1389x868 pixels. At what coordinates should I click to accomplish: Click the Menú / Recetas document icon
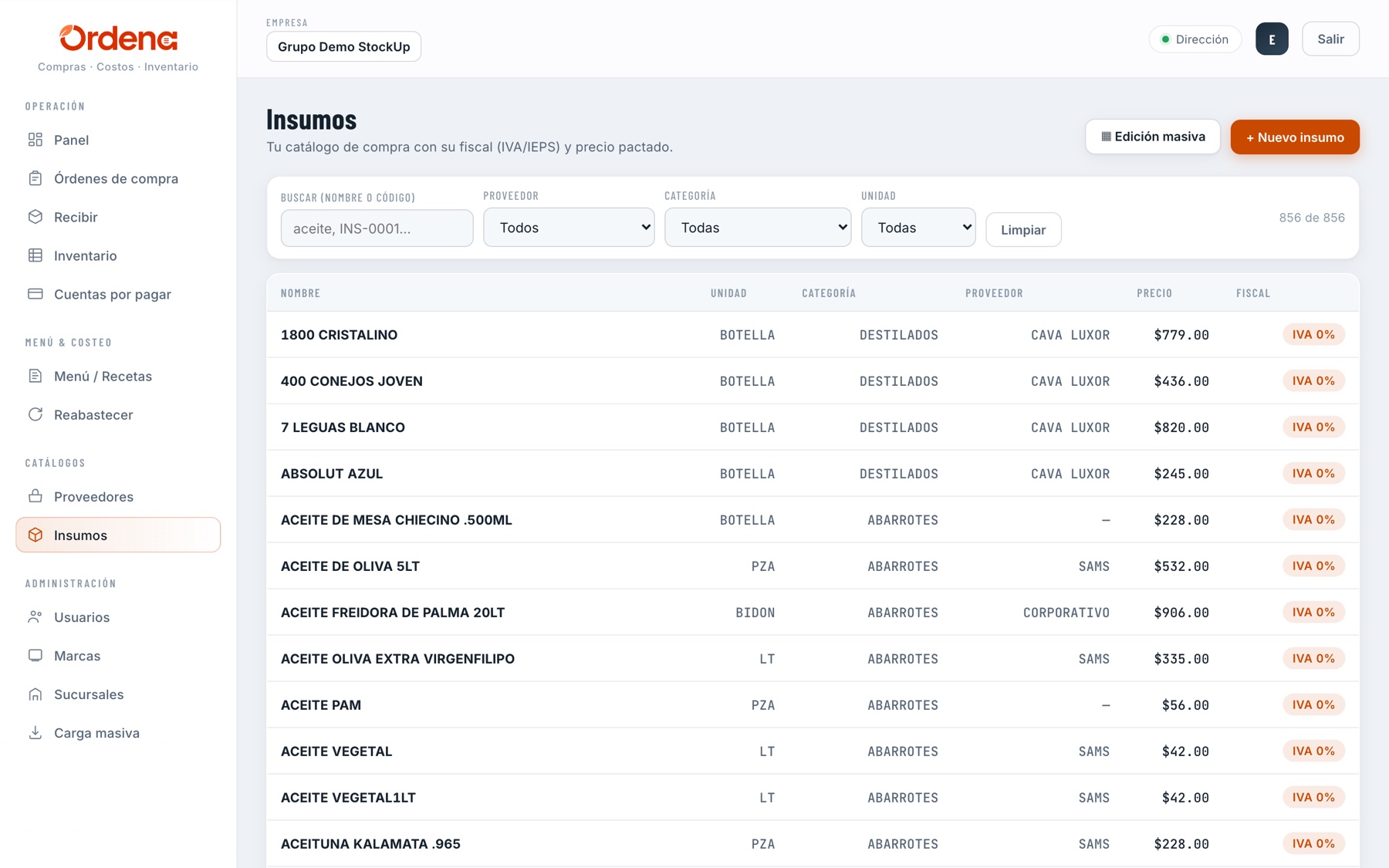[35, 376]
